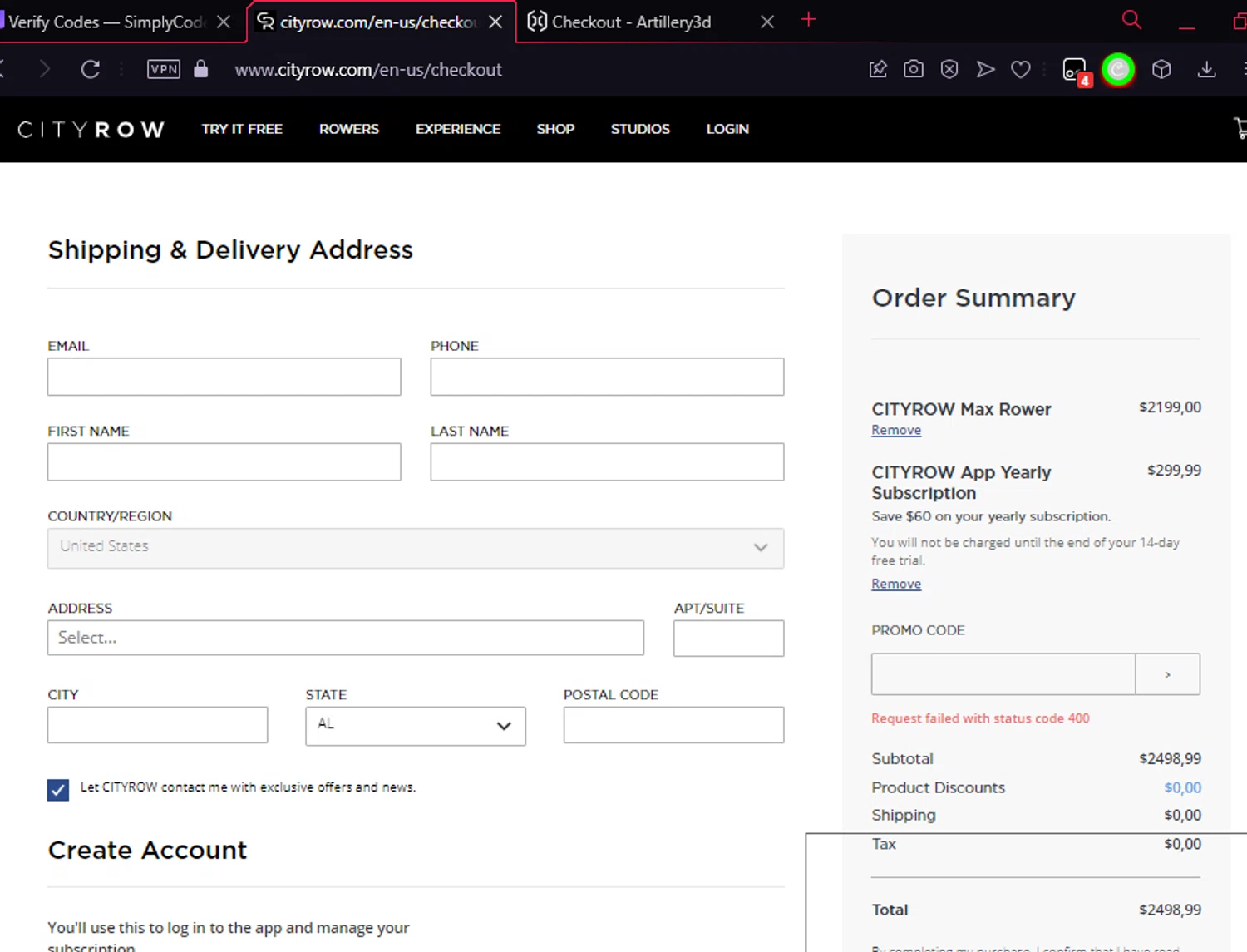Click the CITYROW logo
Screen dimensions: 1247x952
tap(91, 130)
